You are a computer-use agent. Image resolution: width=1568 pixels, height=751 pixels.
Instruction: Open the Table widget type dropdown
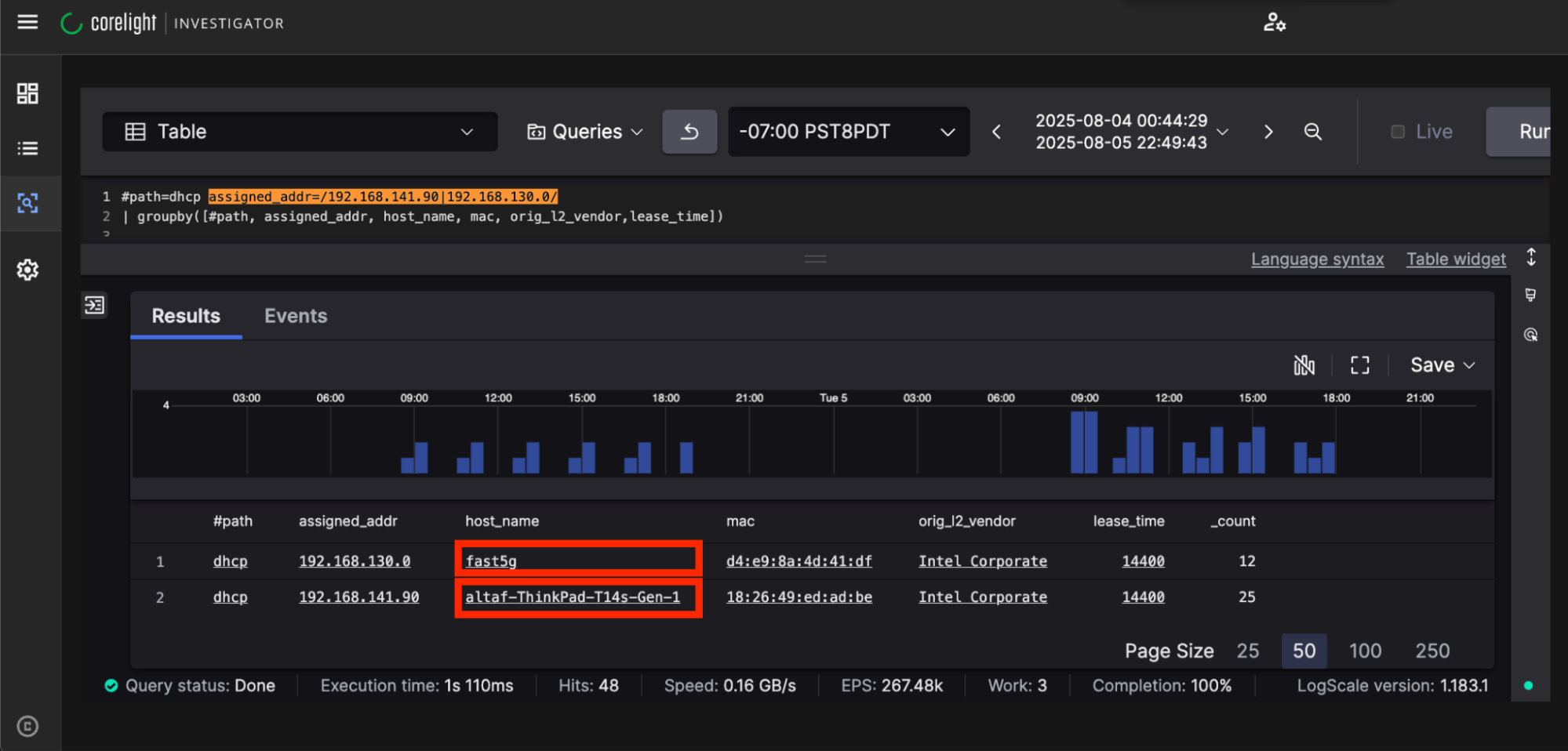coord(300,132)
